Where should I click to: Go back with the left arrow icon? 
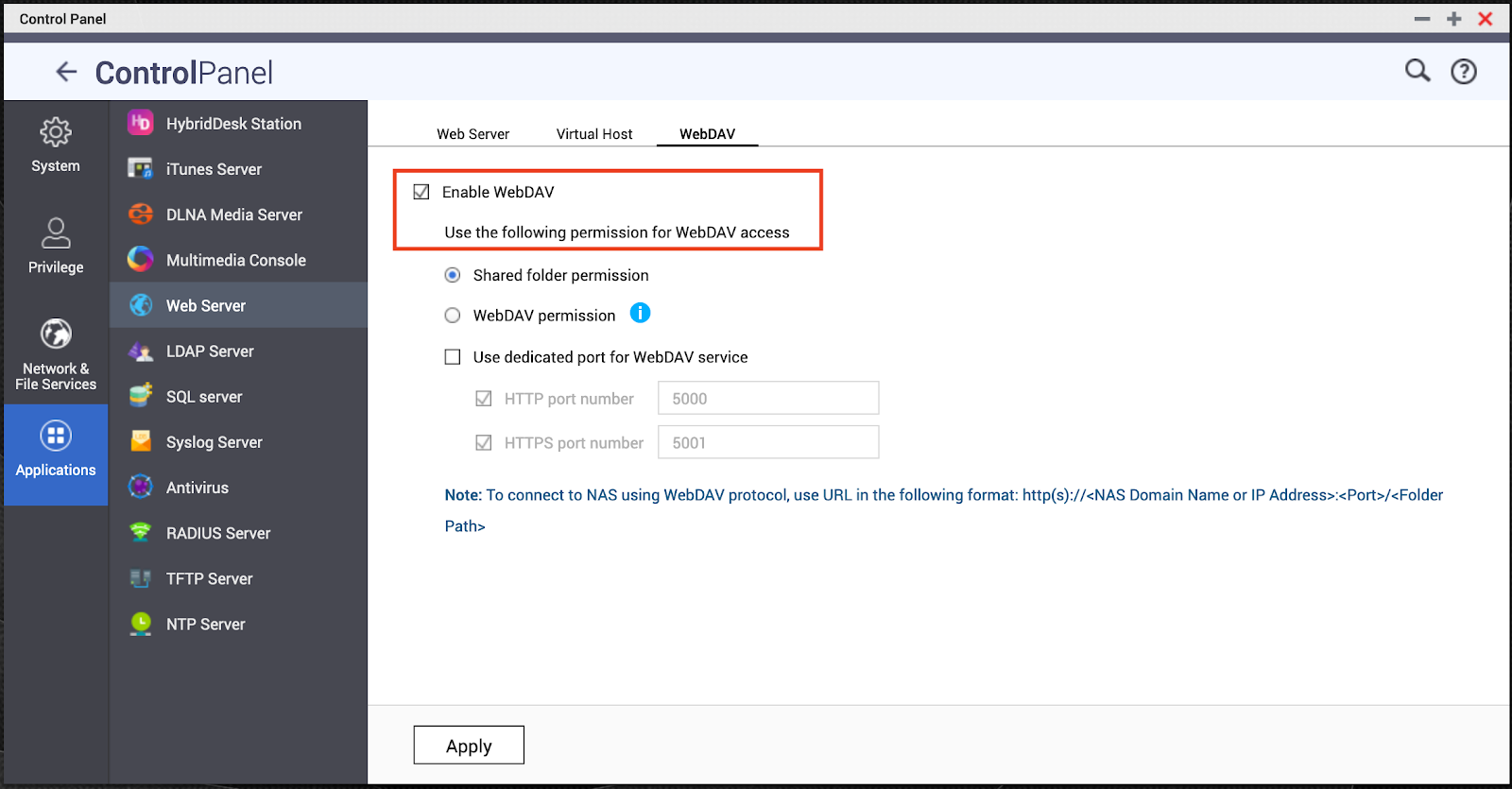point(66,72)
